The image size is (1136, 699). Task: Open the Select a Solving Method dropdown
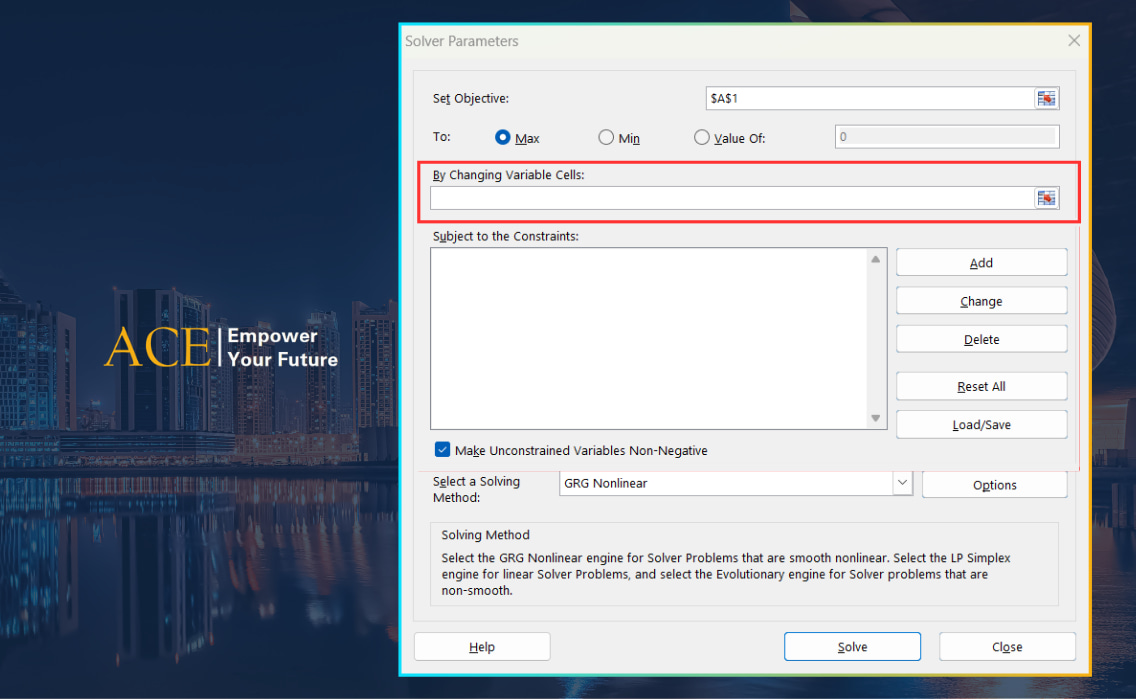(903, 483)
